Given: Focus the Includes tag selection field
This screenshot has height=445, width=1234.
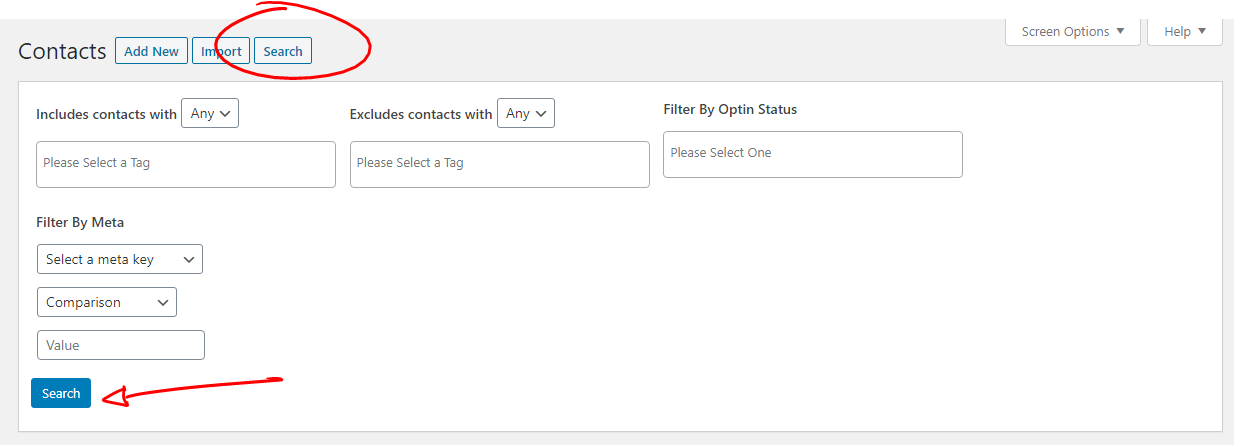Looking at the screenshot, I should 186,163.
